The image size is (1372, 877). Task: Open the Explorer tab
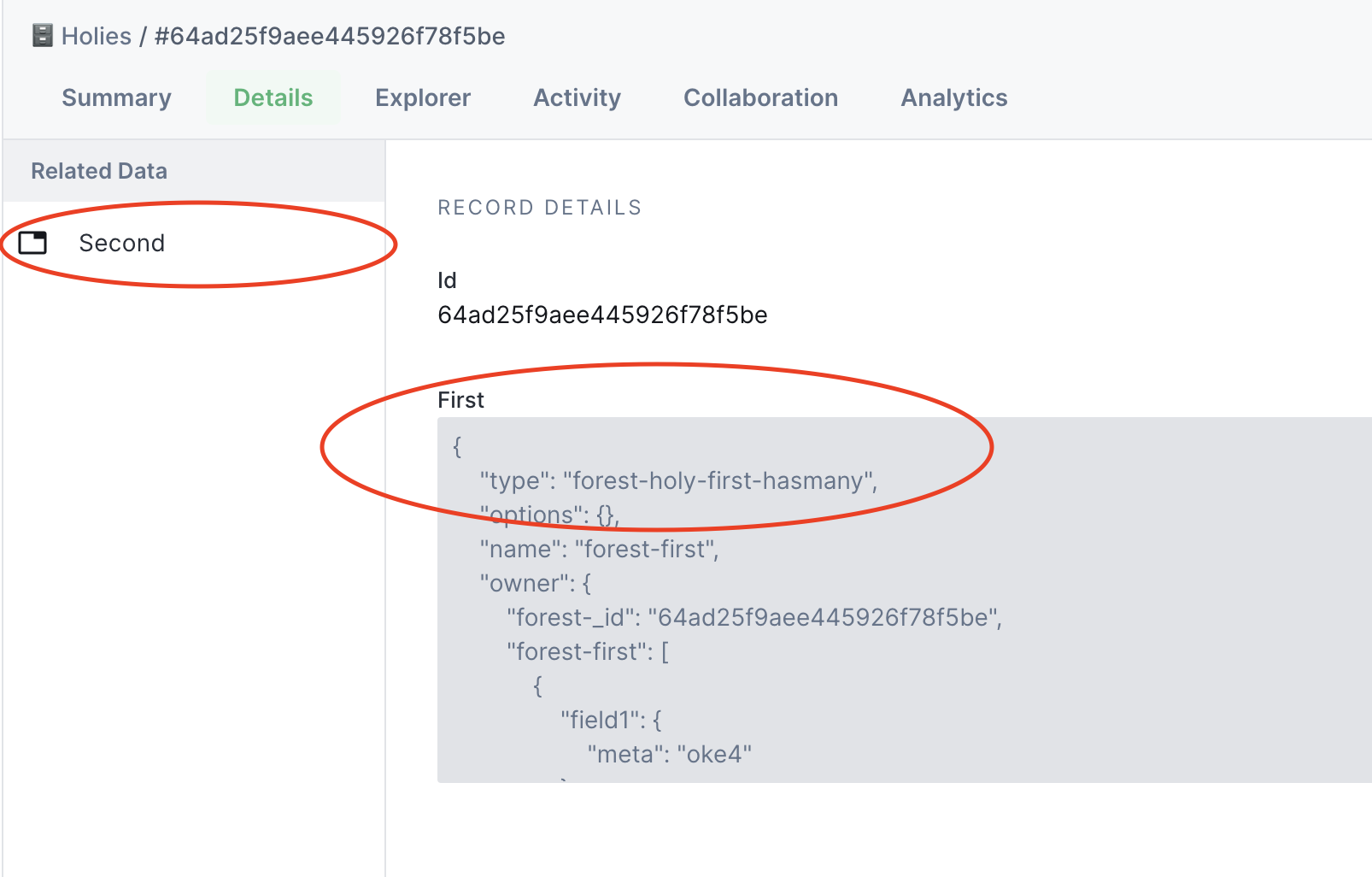(422, 97)
